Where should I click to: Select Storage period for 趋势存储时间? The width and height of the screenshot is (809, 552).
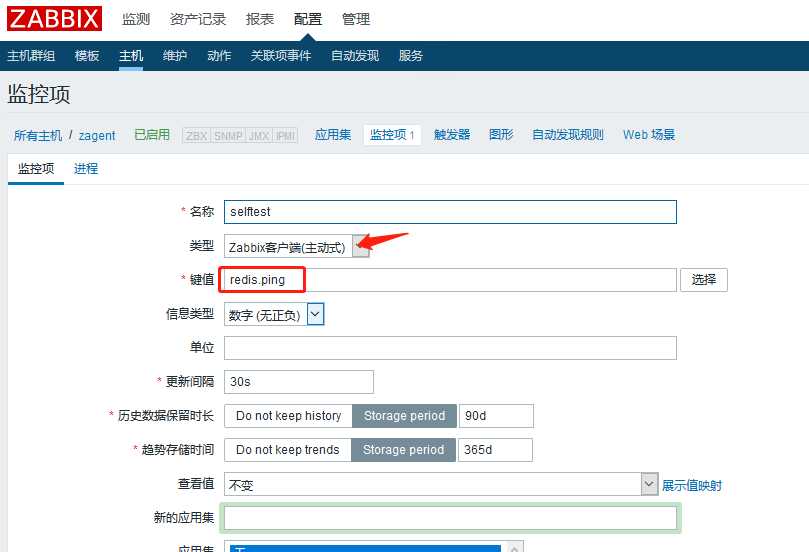(x=403, y=450)
